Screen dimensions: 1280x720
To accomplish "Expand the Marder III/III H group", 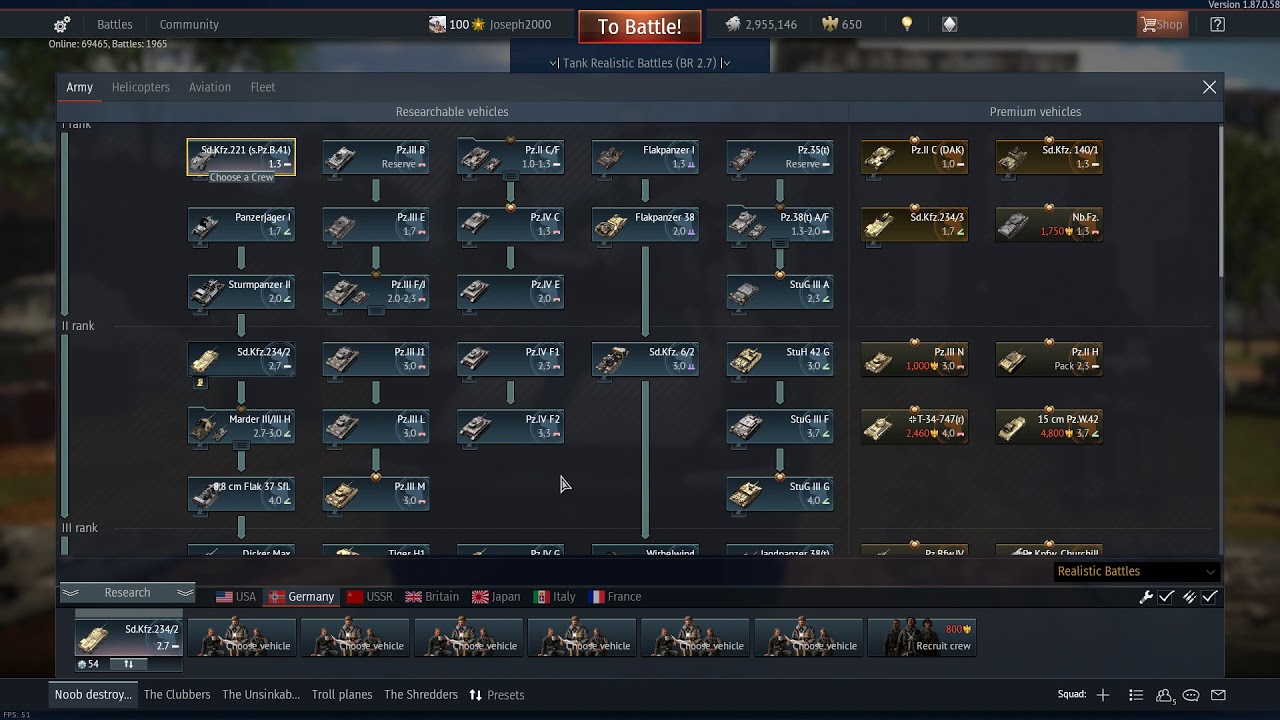I will (x=241, y=426).
